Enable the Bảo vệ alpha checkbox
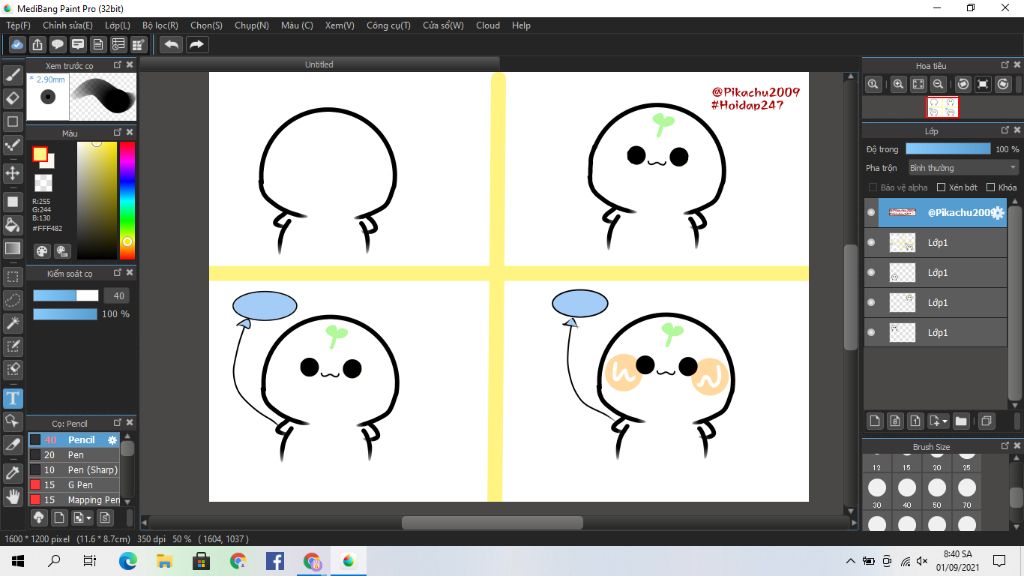The height and width of the screenshot is (576, 1024). pos(872,187)
